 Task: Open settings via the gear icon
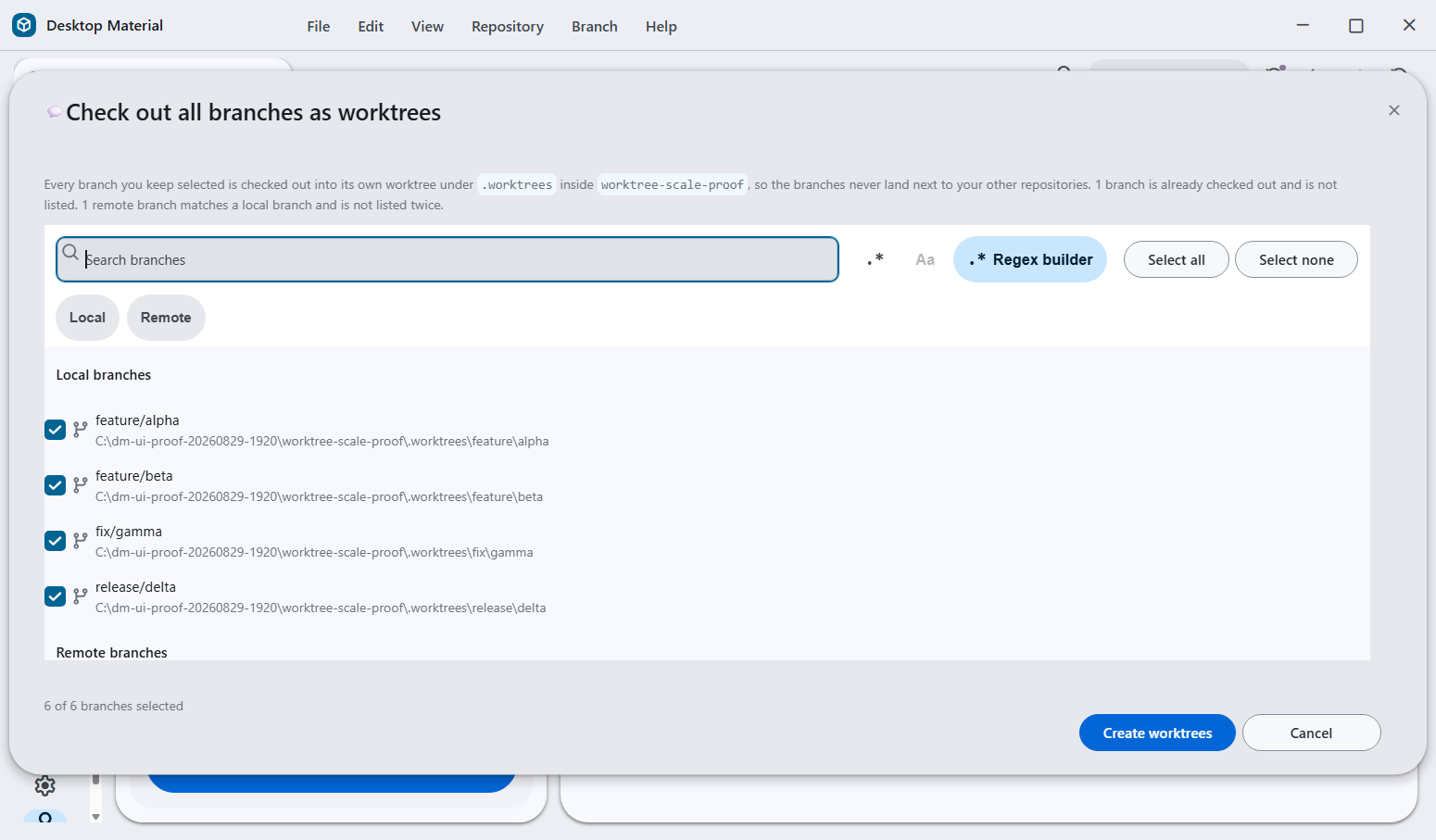pos(44,785)
